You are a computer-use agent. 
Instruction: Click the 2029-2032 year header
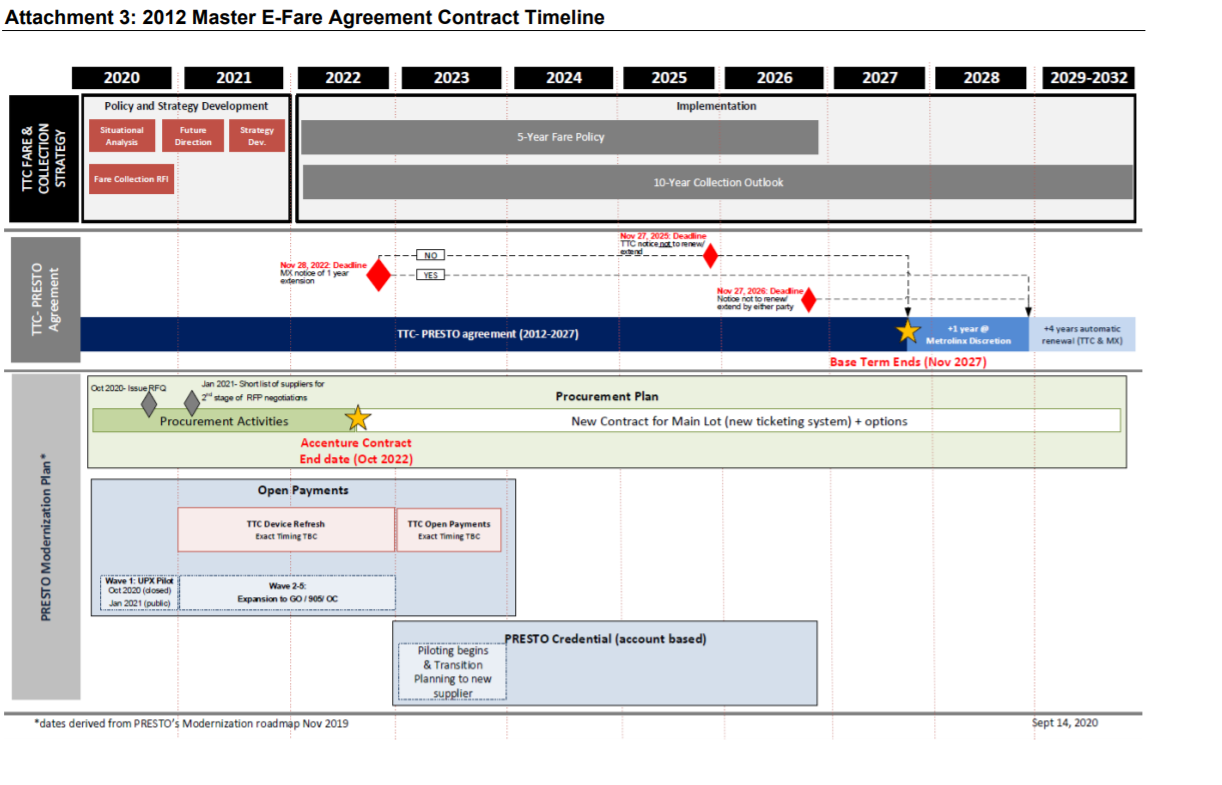tap(1089, 78)
